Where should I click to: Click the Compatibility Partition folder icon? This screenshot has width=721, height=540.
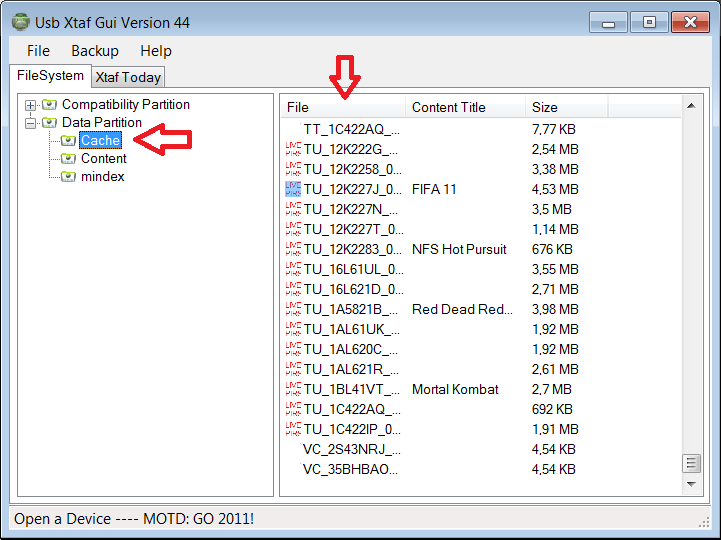(49, 105)
